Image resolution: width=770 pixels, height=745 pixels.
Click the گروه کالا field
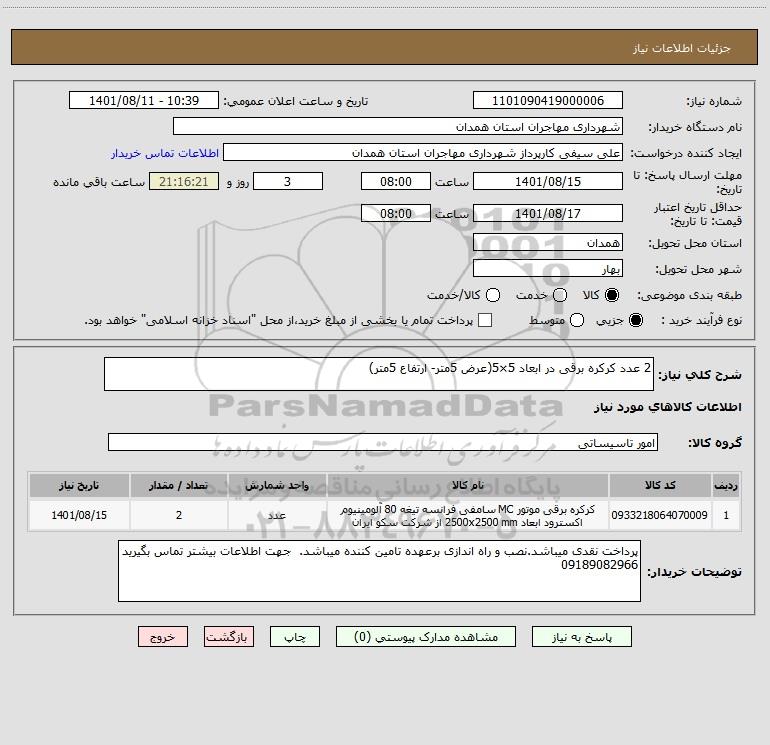coord(383,442)
